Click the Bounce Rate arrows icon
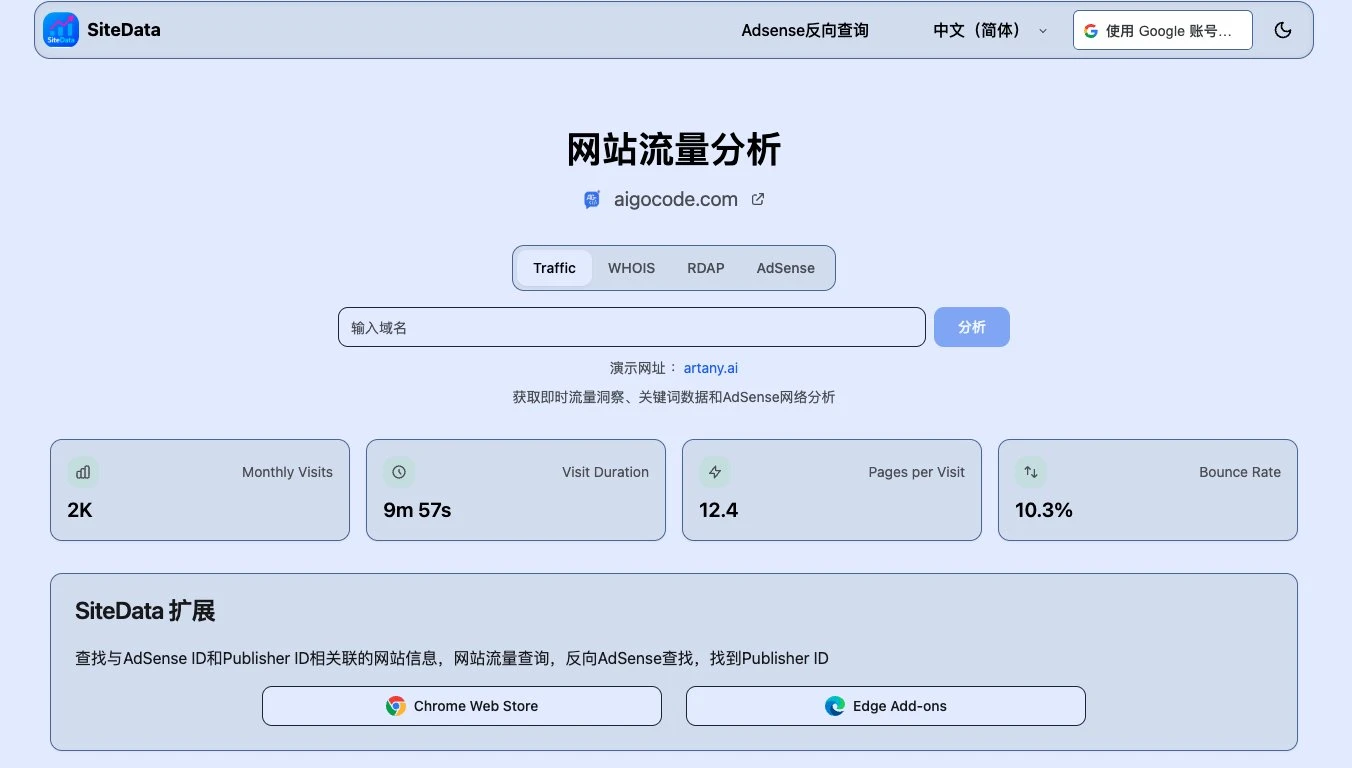Viewport: 1352px width, 768px height. [1030, 471]
